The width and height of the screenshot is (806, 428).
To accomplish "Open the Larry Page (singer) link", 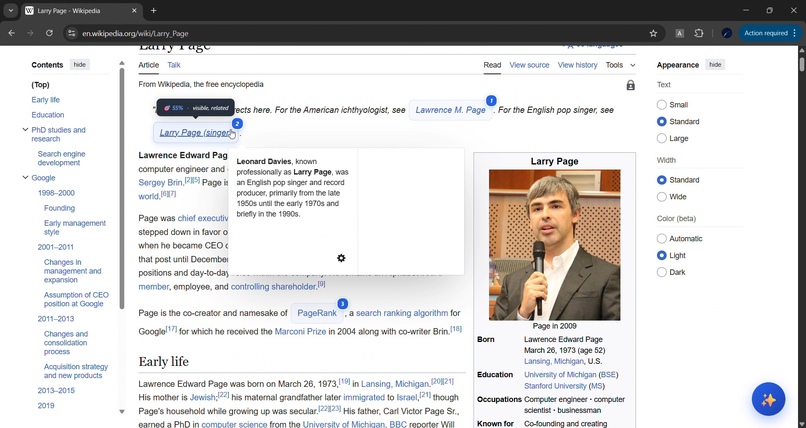I will pyautogui.click(x=195, y=133).
